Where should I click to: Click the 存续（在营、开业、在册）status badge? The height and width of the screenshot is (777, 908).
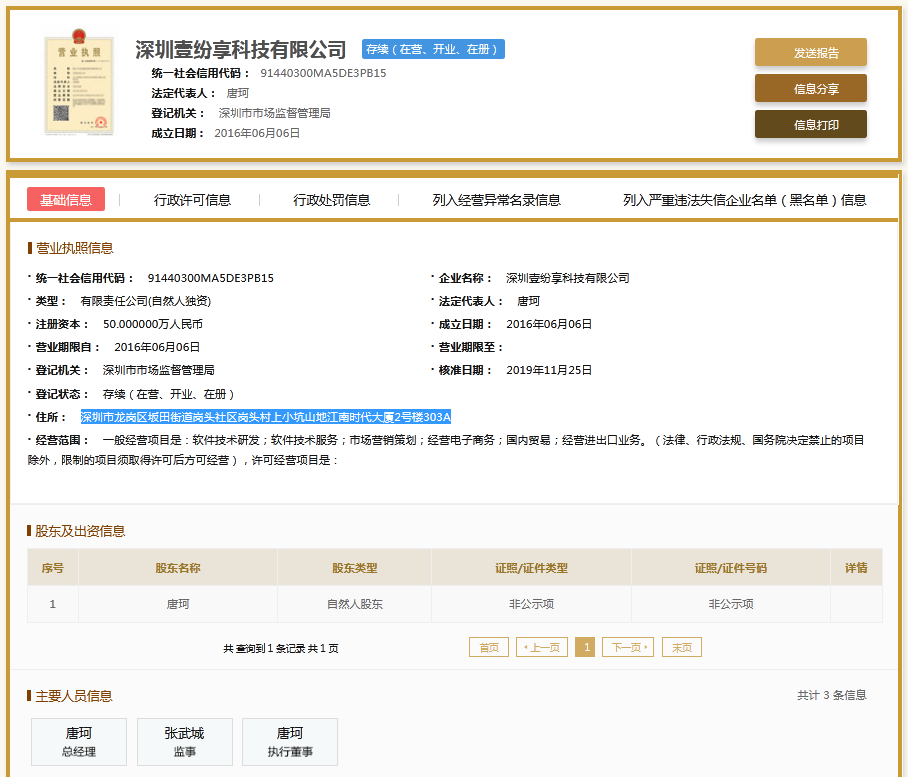433,48
